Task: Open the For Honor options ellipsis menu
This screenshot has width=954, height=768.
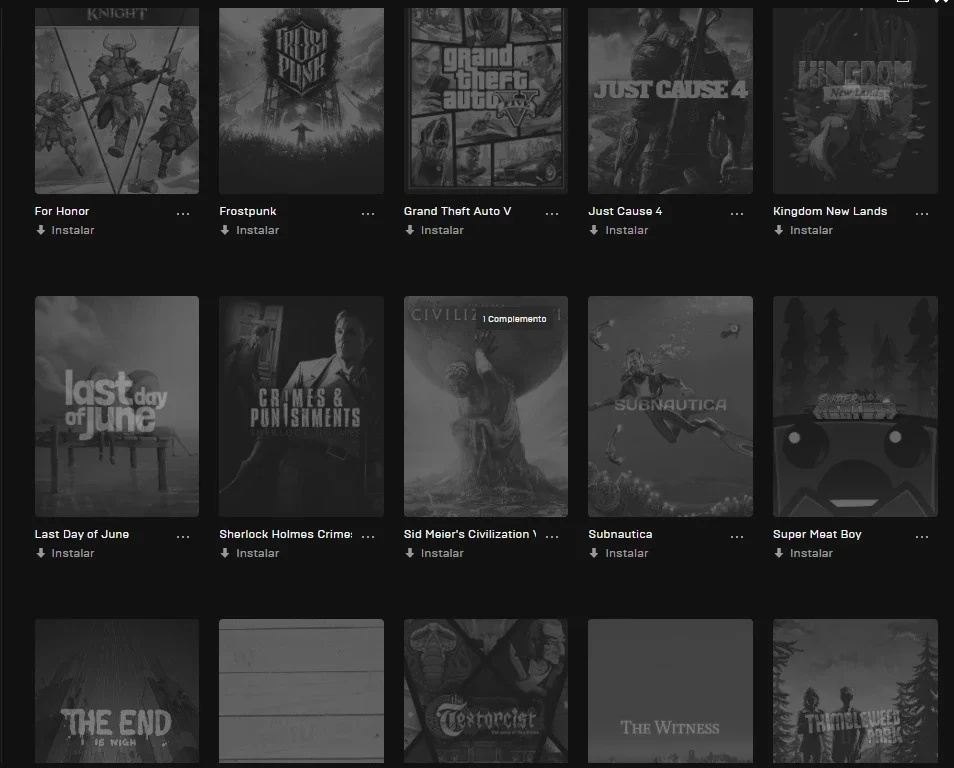Action: [x=183, y=213]
